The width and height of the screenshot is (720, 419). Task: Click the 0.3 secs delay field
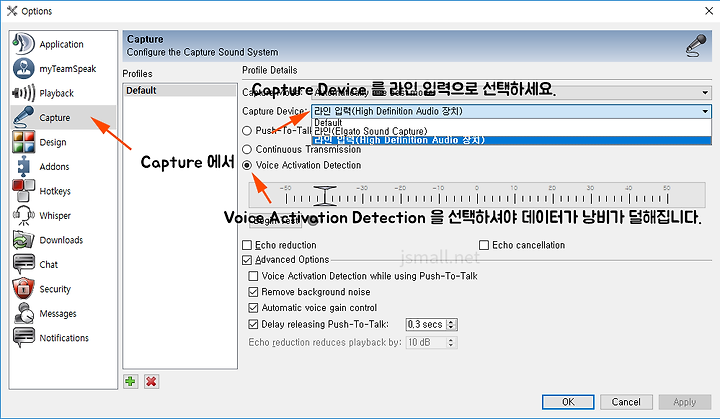pos(426,324)
